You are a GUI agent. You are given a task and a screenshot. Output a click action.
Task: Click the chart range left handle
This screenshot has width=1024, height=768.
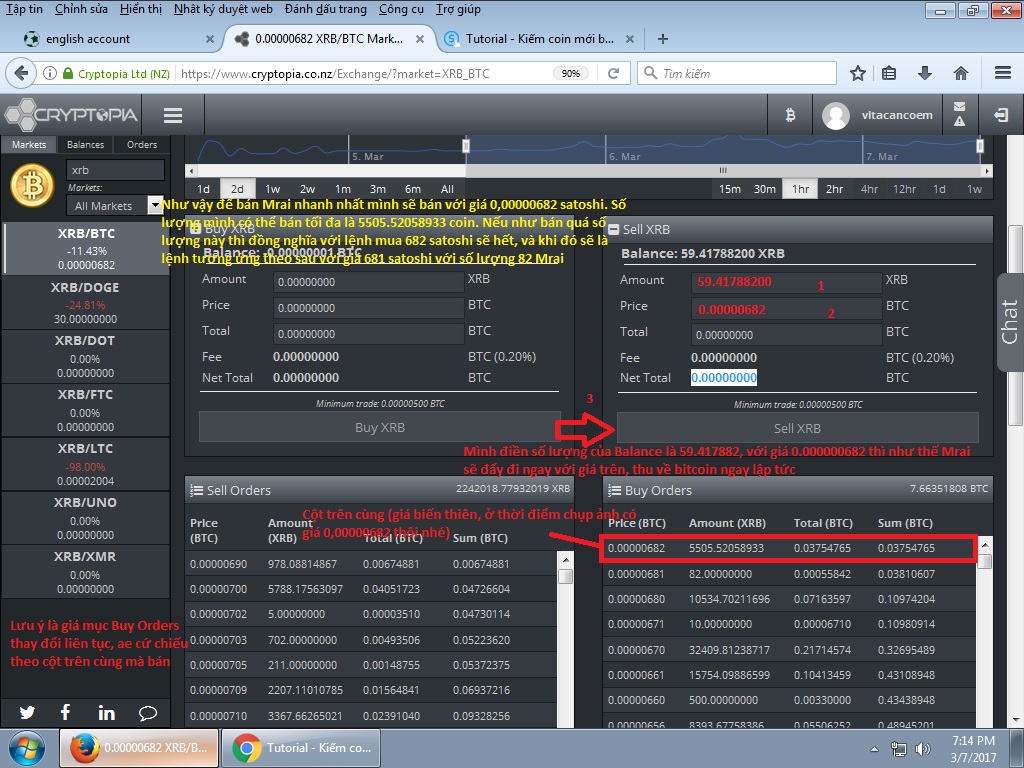point(466,145)
